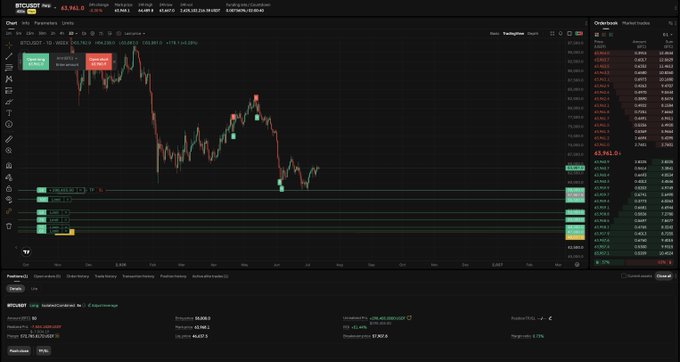Click the edit icon beside Position TP/SL

[x=550, y=318]
